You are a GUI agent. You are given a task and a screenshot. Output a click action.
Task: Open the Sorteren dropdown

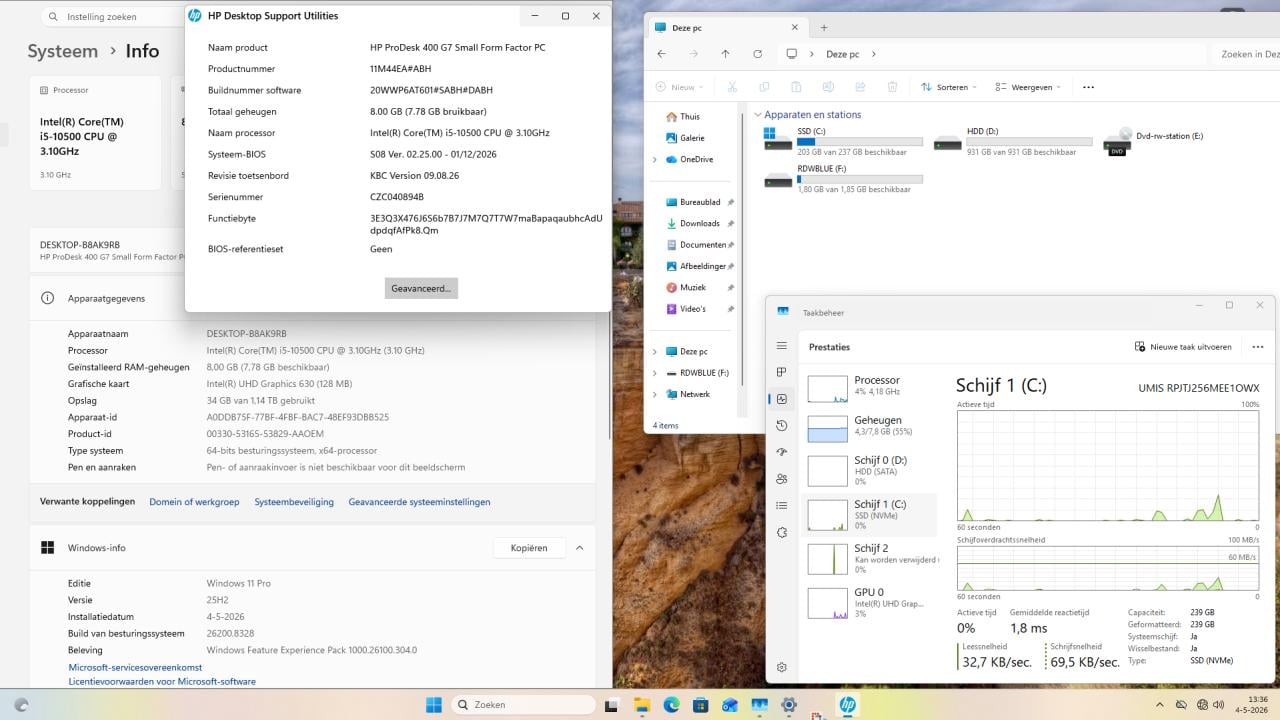948,87
